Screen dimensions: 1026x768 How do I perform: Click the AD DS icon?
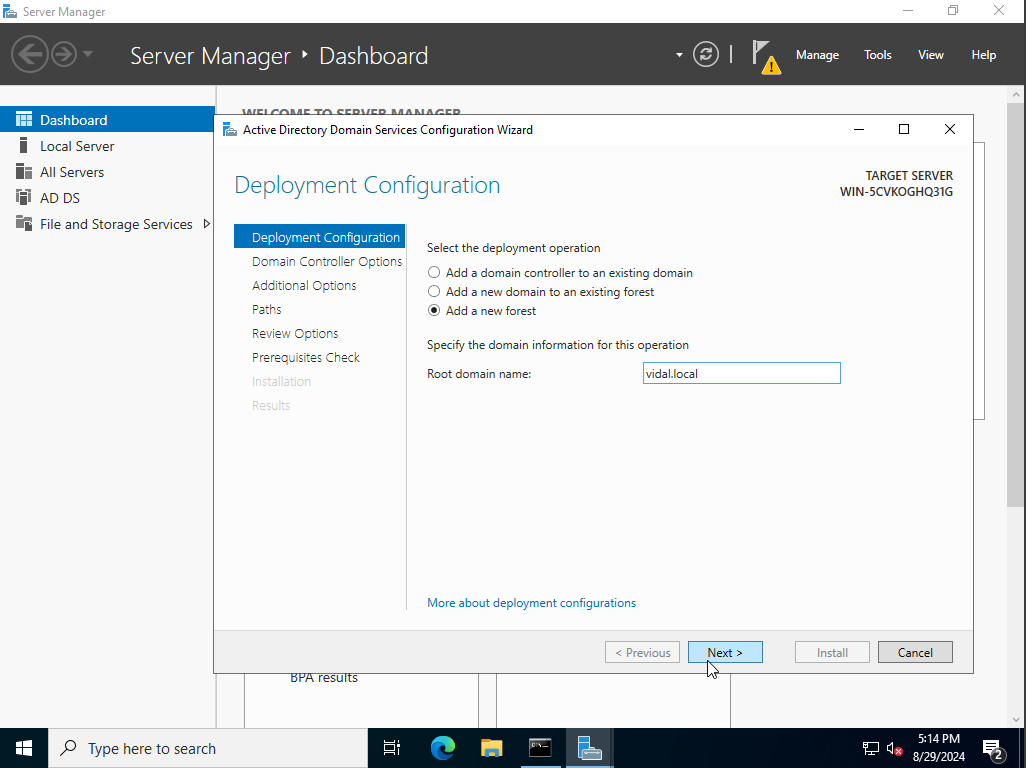point(24,197)
